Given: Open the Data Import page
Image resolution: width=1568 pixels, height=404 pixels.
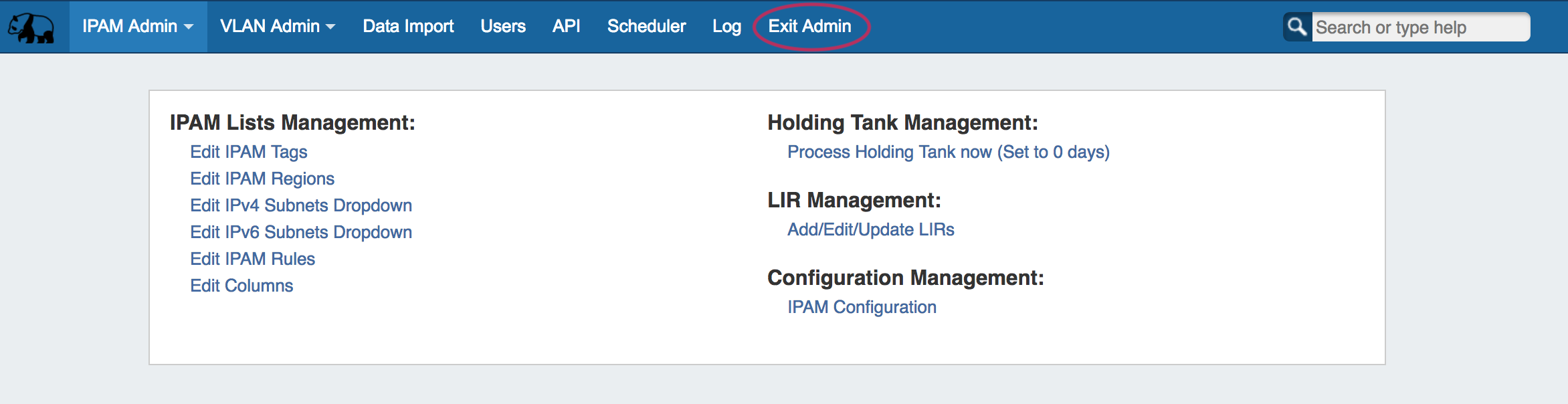Looking at the screenshot, I should (408, 27).
